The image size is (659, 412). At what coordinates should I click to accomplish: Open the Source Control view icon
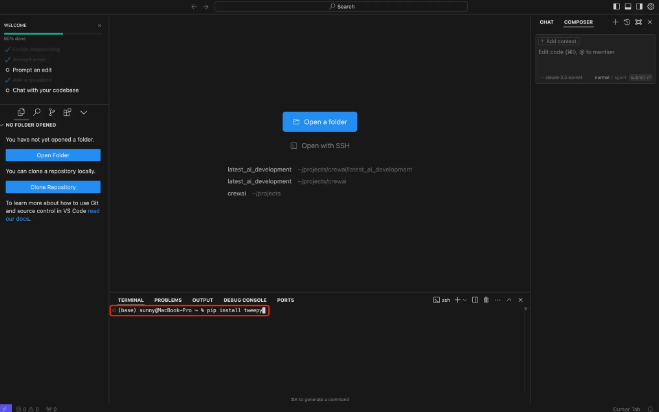(x=52, y=113)
